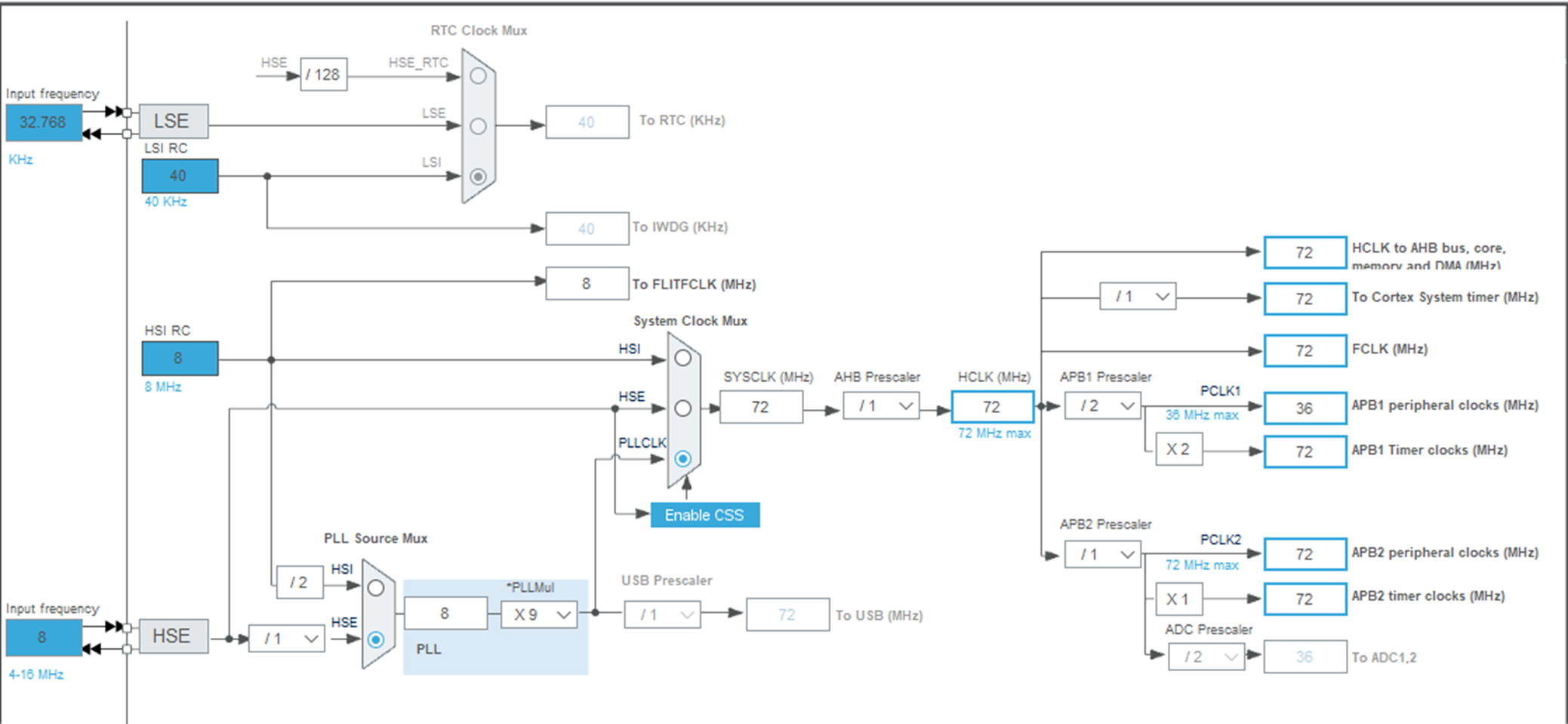
Task: Open the PLLMul X 9 multiplier dropdown
Action: [539, 615]
